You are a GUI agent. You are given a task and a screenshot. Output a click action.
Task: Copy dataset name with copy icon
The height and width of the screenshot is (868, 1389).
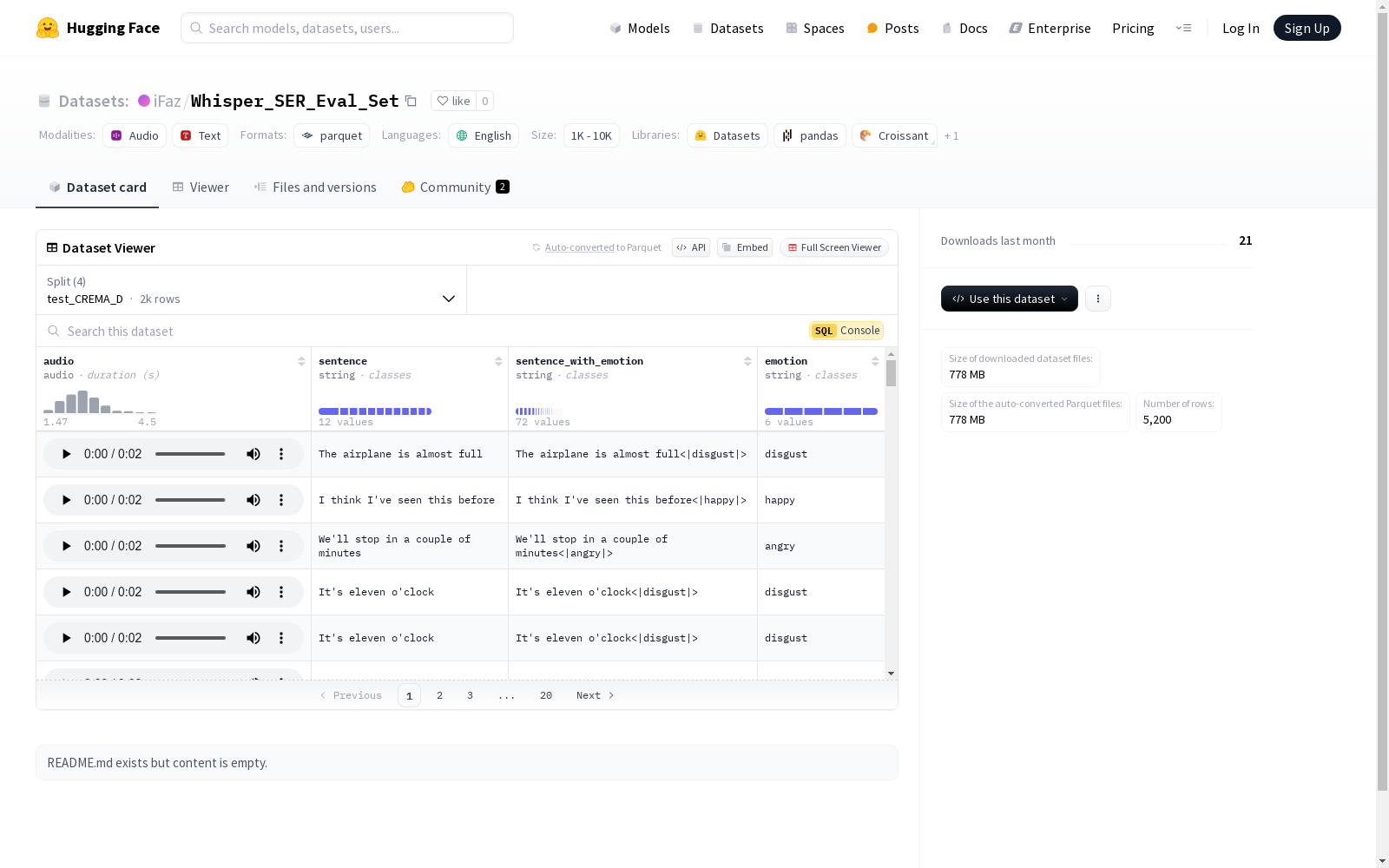pyautogui.click(x=411, y=101)
